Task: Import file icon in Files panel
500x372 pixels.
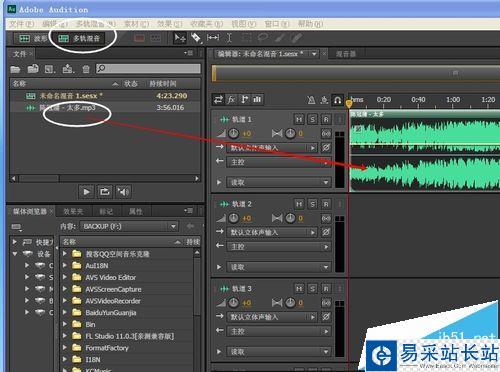Action: tap(33, 69)
